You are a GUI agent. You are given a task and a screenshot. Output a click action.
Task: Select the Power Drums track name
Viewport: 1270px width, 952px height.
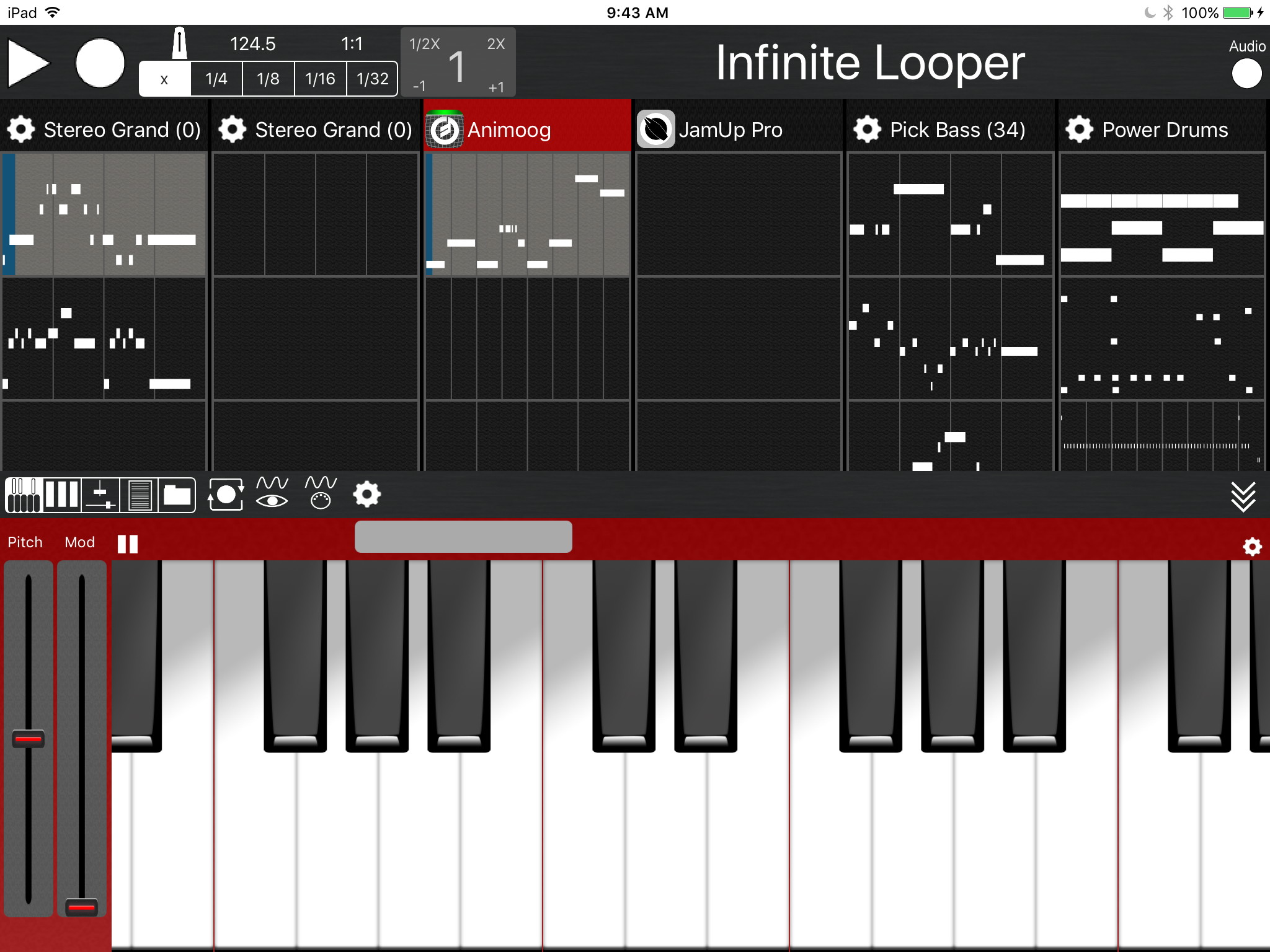pyautogui.click(x=1165, y=130)
